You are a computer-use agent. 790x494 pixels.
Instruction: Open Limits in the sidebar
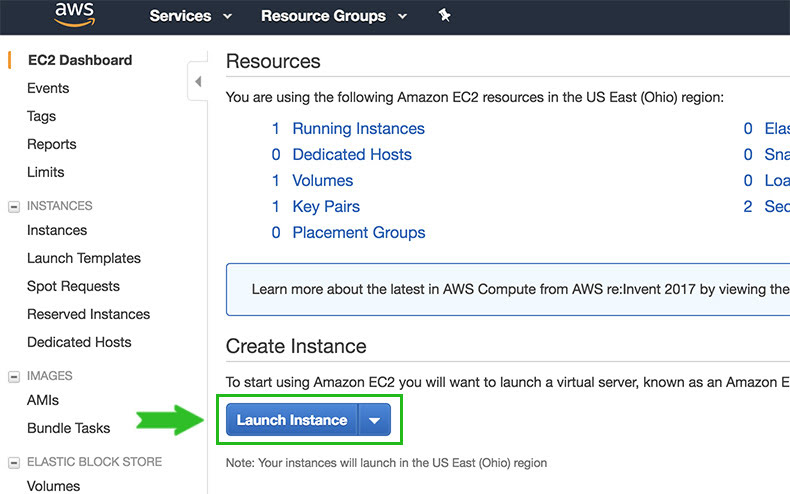point(46,172)
